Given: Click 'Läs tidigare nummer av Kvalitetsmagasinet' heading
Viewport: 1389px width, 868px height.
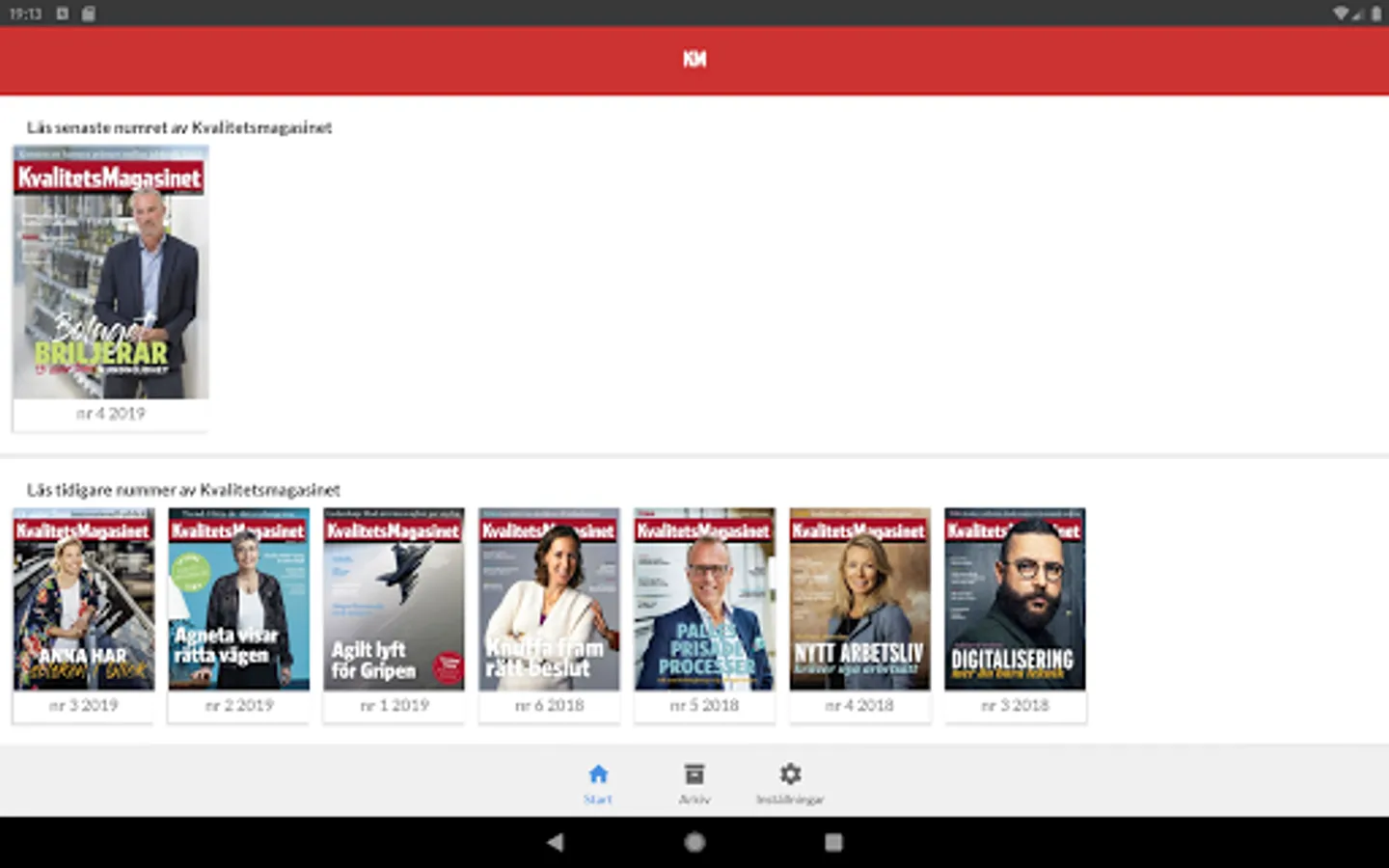Looking at the screenshot, I should point(183,490).
